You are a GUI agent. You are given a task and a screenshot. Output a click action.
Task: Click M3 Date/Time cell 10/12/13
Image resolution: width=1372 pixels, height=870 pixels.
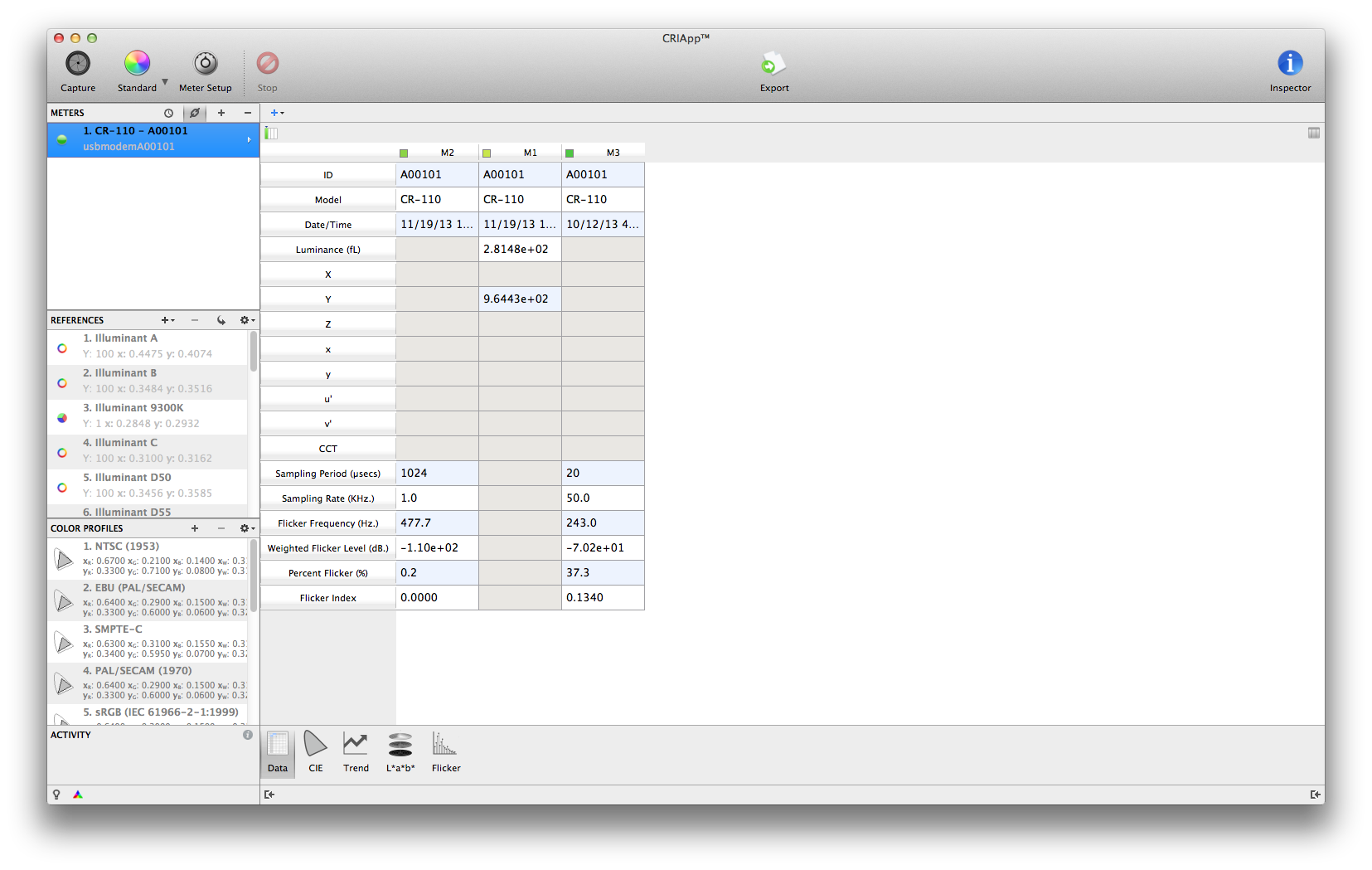[604, 225]
